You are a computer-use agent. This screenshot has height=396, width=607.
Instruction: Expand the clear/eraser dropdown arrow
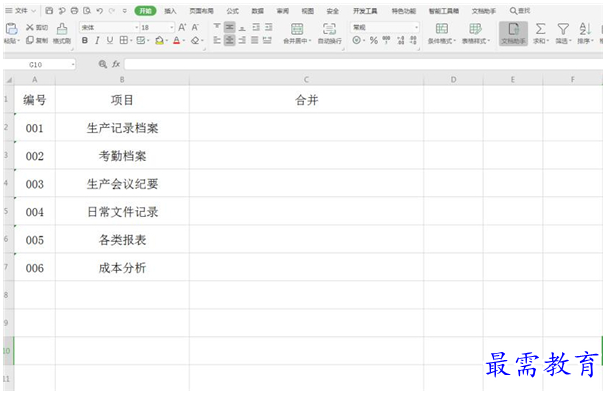coord(202,41)
